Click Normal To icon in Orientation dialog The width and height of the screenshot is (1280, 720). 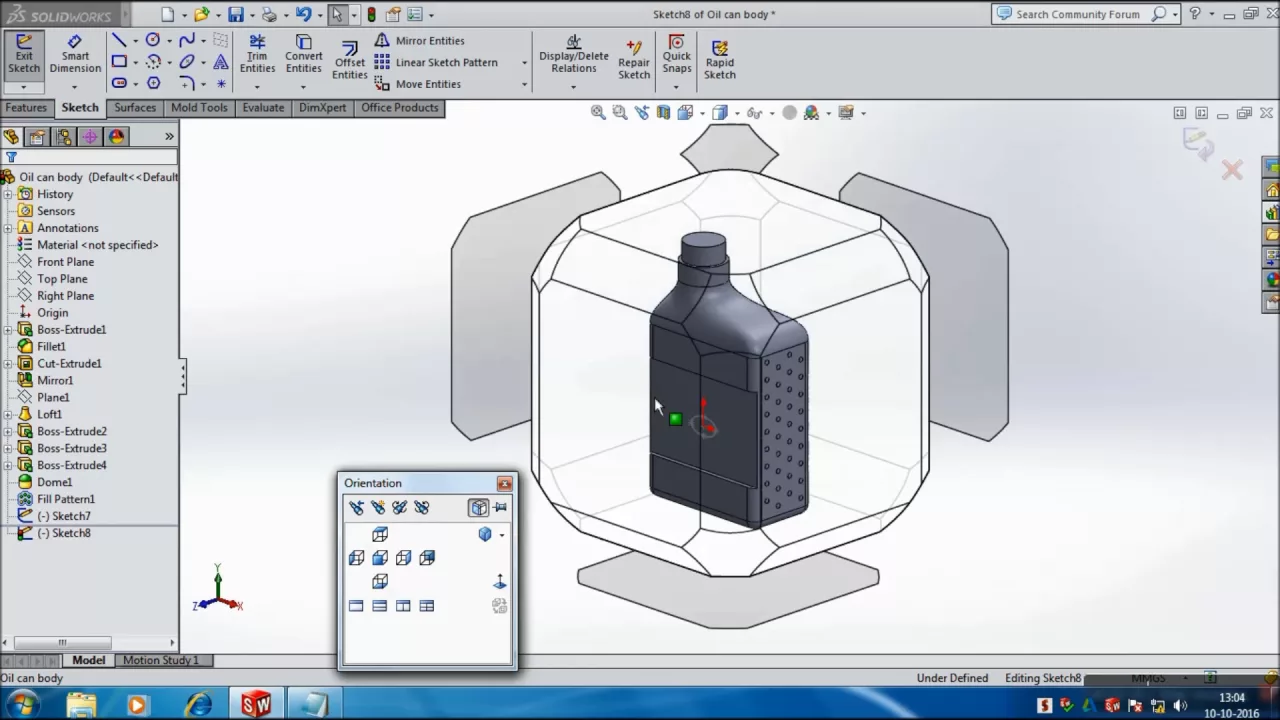click(499, 582)
